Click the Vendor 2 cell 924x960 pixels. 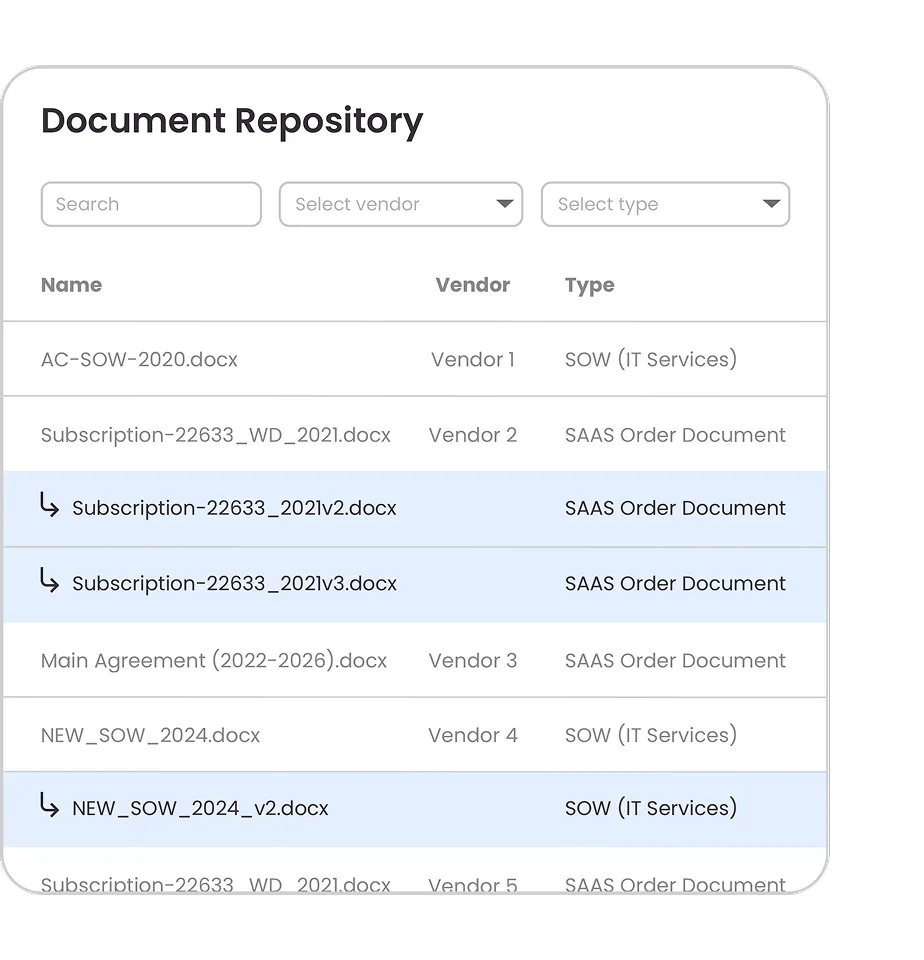tap(473, 435)
